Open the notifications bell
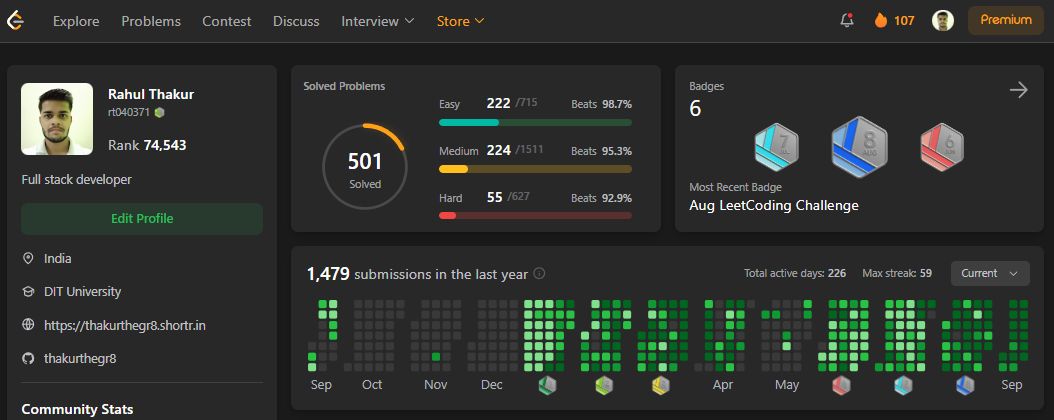The height and width of the screenshot is (420, 1054). (847, 20)
